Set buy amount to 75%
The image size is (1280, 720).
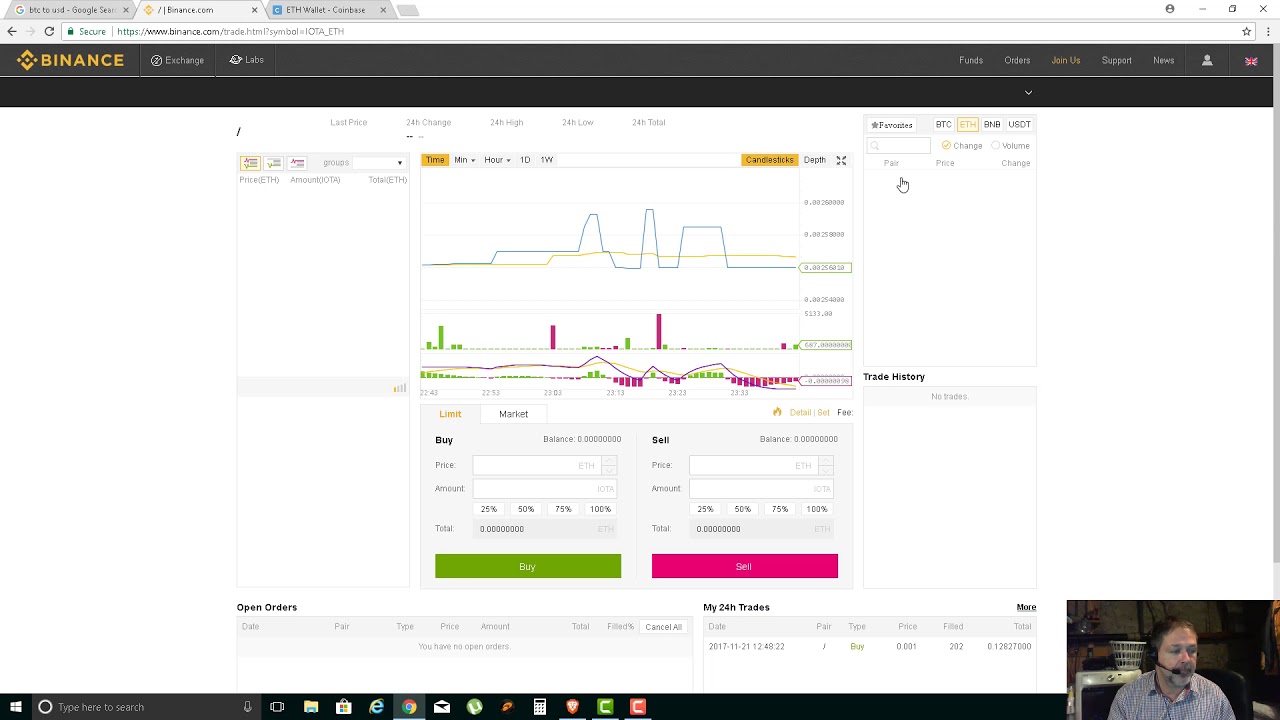point(563,509)
